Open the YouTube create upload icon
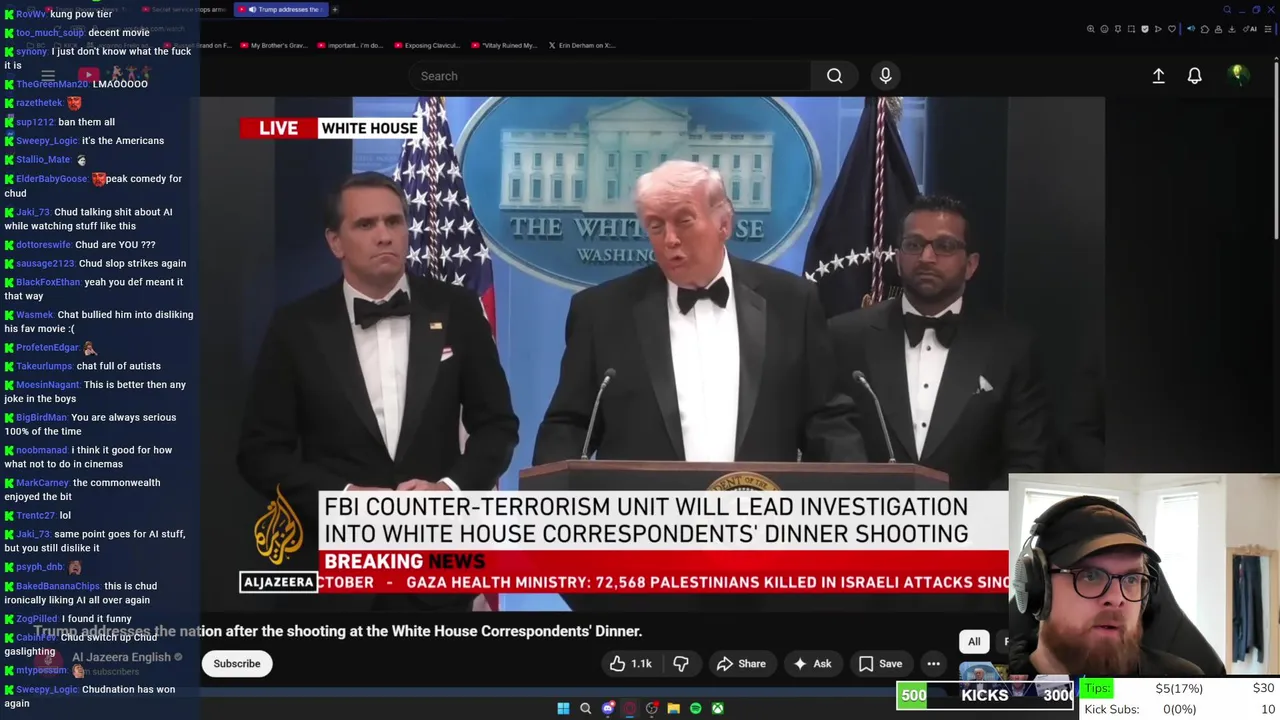This screenshot has height=720, width=1280. click(x=1158, y=76)
